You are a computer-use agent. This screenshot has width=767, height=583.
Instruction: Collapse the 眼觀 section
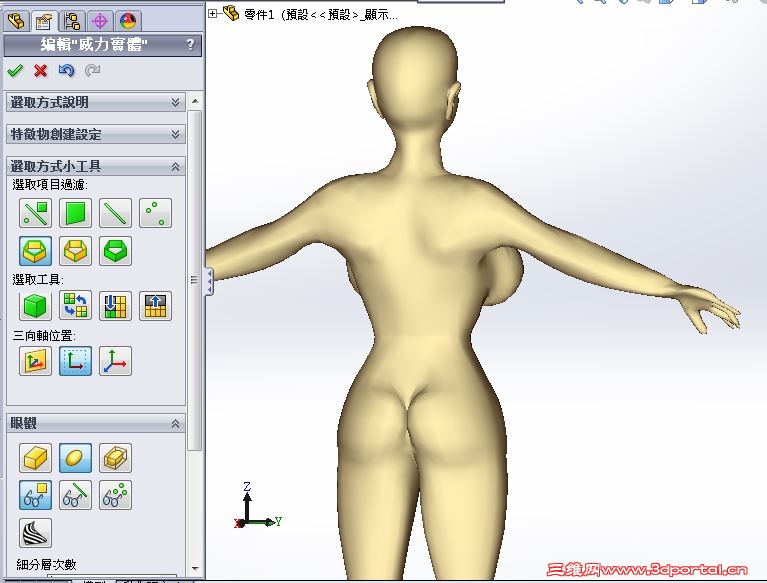95,424
